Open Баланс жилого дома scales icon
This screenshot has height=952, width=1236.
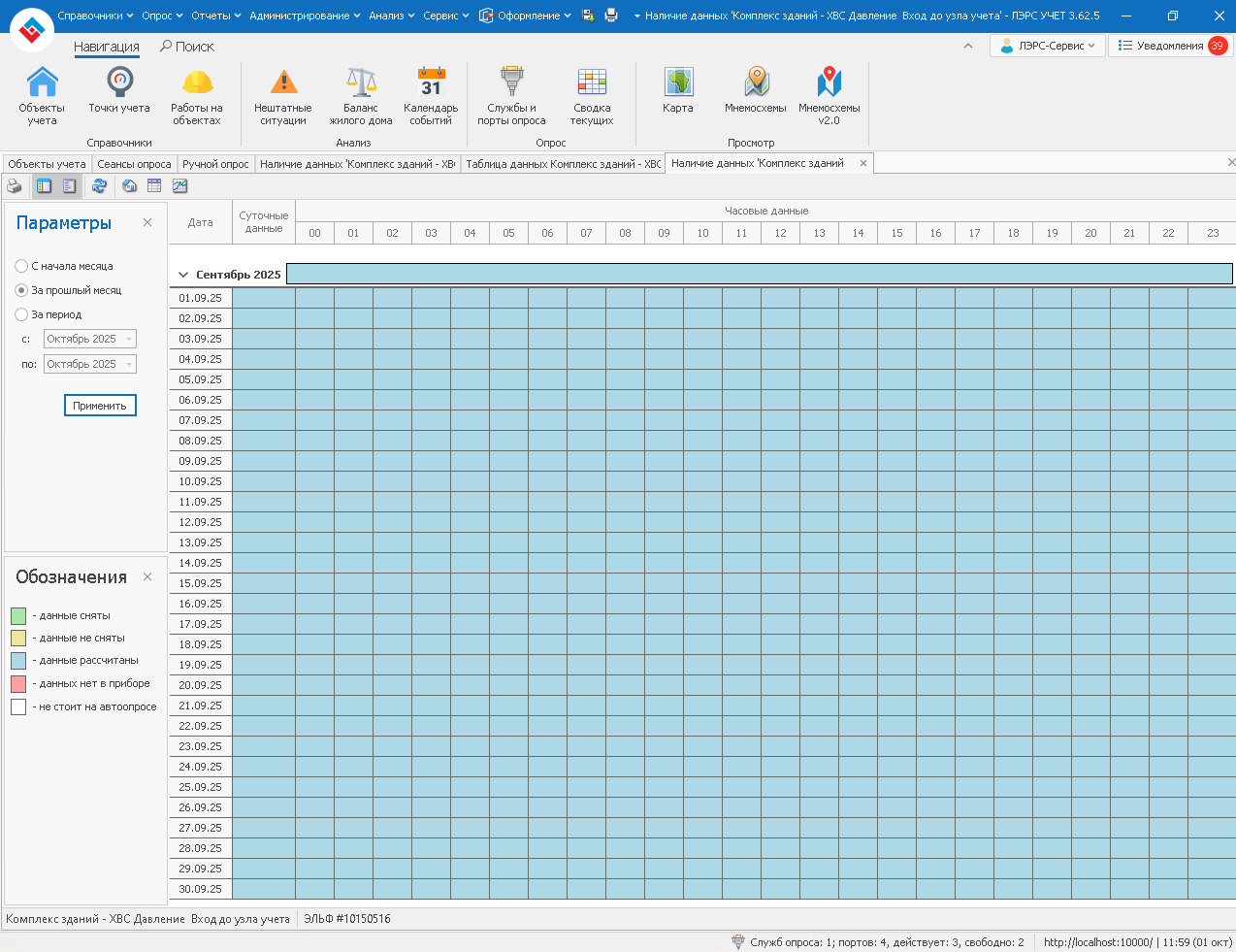click(361, 95)
